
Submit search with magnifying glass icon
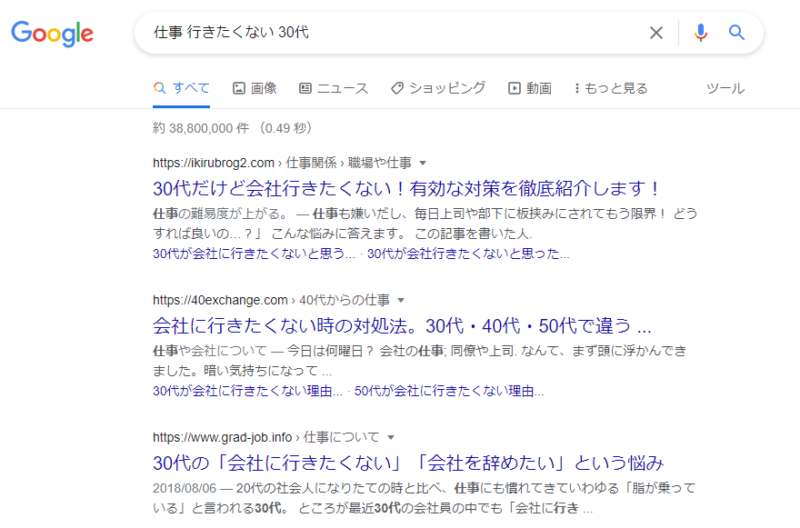pyautogui.click(x=736, y=33)
